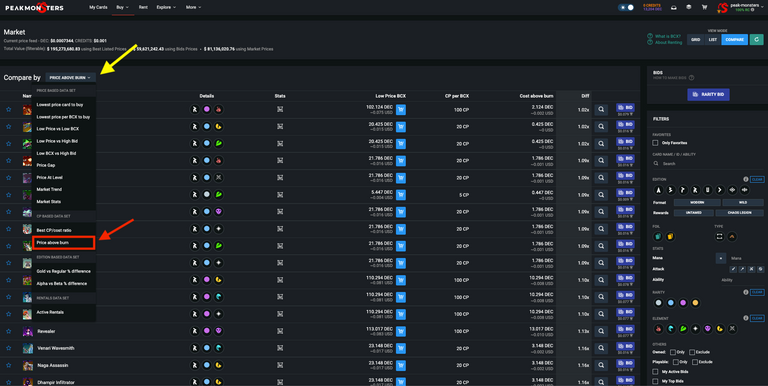Open the Compare by Price Above Burn dropdown
This screenshot has width=768, height=386.
(70, 77)
